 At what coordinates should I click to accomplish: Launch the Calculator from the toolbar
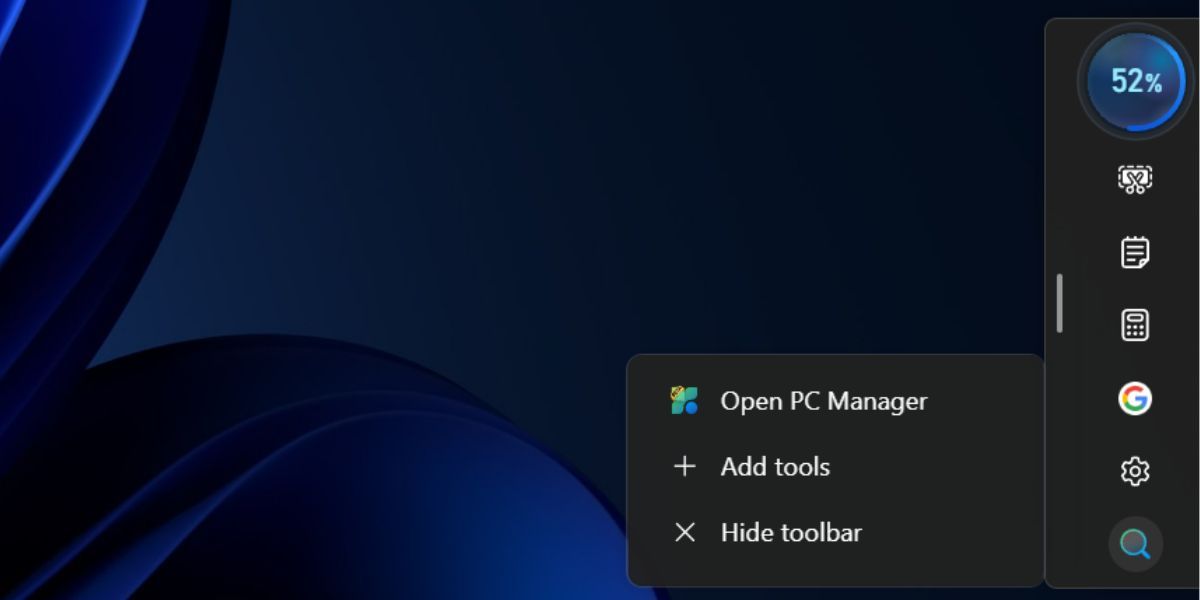tap(1134, 325)
